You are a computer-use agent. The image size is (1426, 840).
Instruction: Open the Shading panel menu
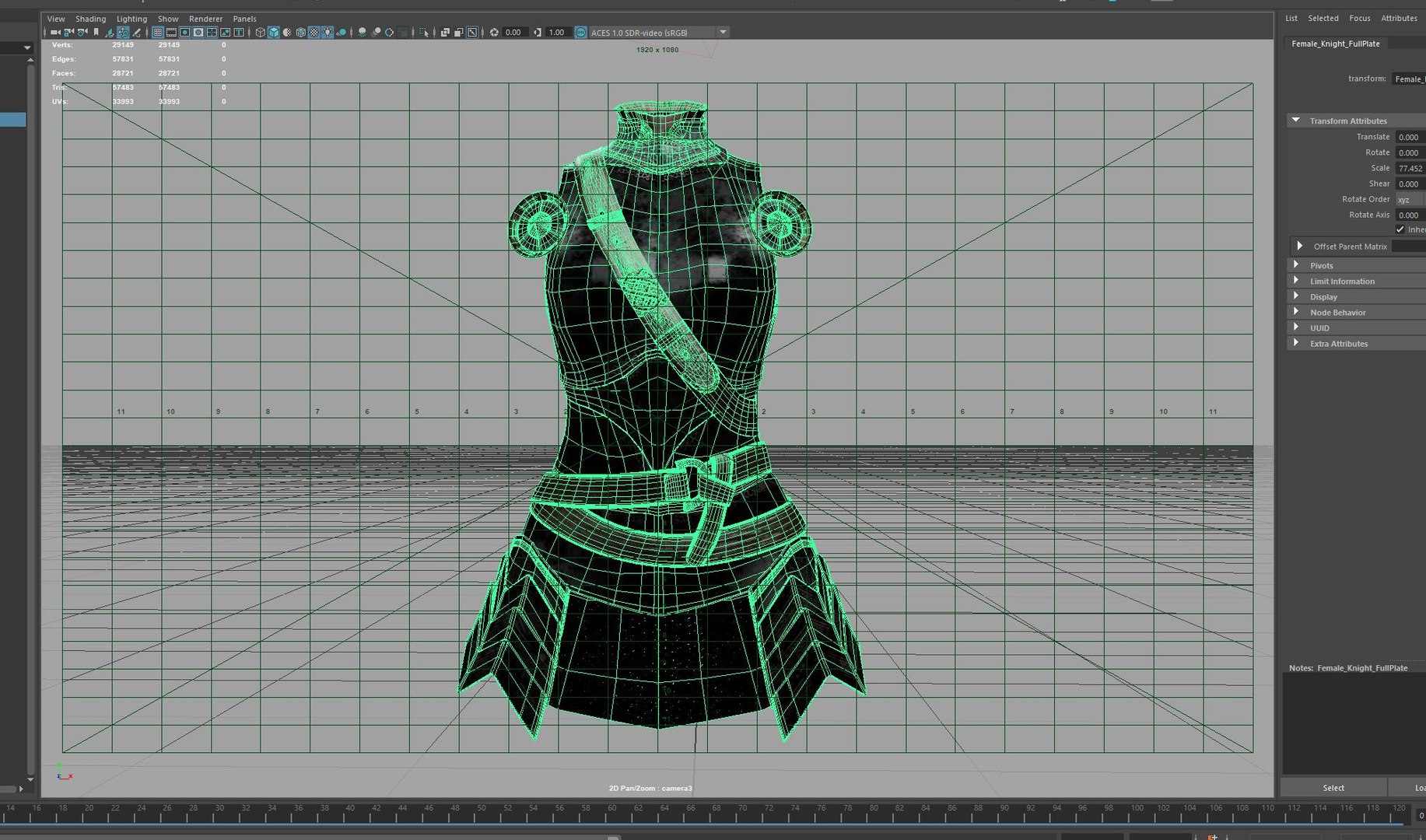pos(90,19)
